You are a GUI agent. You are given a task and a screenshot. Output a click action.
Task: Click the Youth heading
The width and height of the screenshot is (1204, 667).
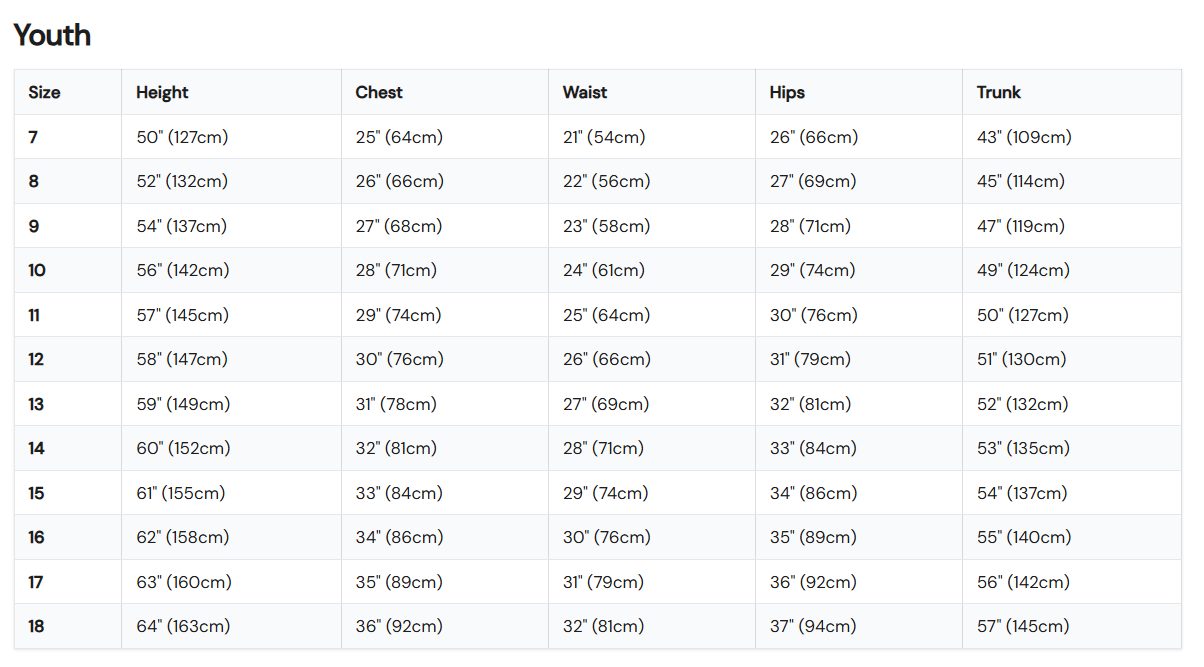click(52, 35)
